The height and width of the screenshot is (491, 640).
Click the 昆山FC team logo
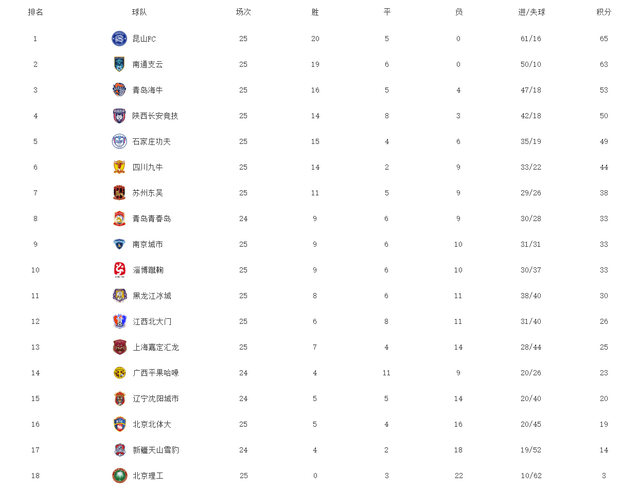(119, 39)
